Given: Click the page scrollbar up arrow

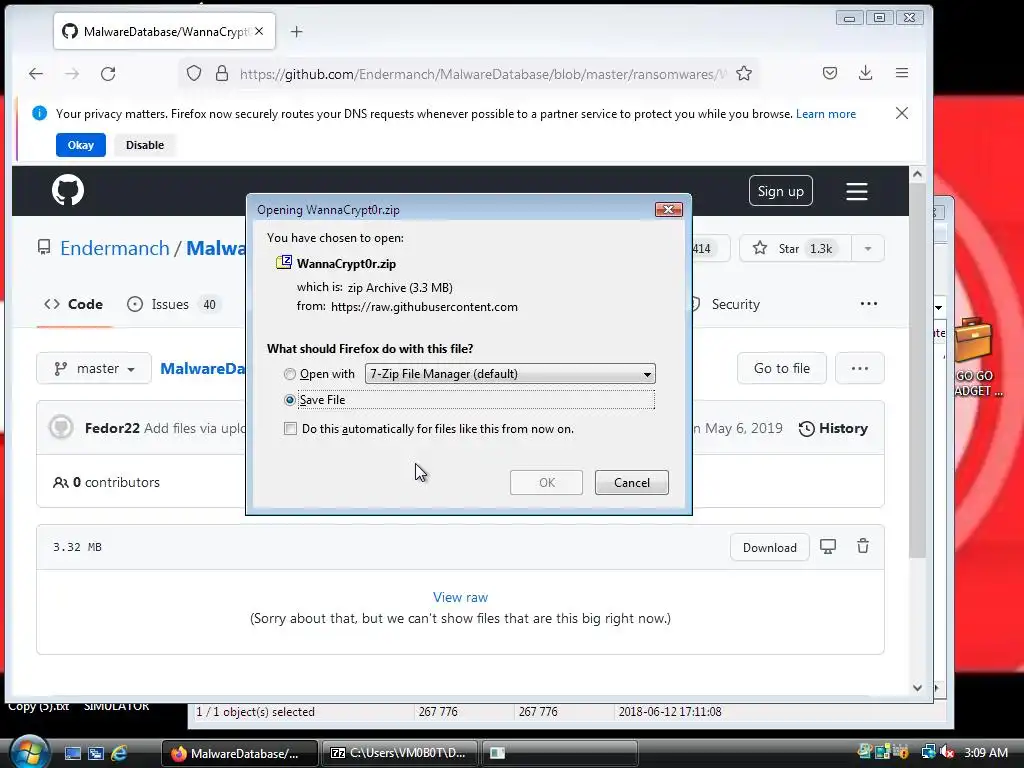Looking at the screenshot, I should (917, 174).
